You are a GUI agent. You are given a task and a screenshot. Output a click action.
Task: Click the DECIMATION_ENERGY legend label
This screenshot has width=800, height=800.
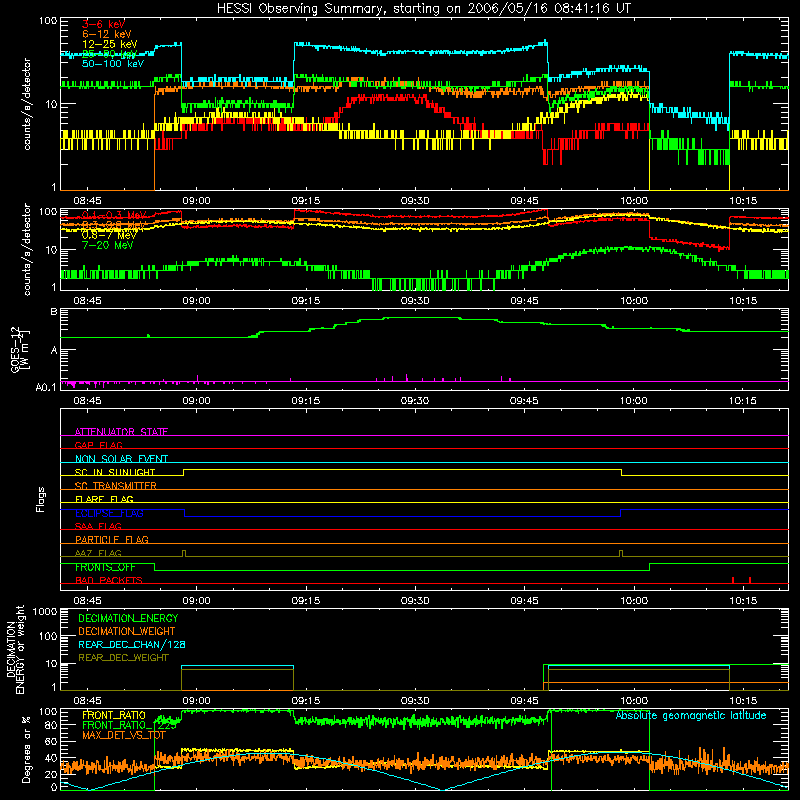[128, 618]
